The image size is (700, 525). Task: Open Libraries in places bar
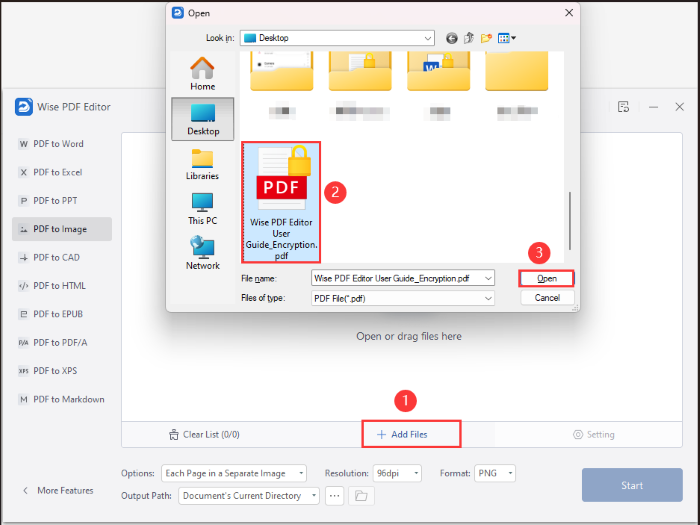tap(203, 164)
